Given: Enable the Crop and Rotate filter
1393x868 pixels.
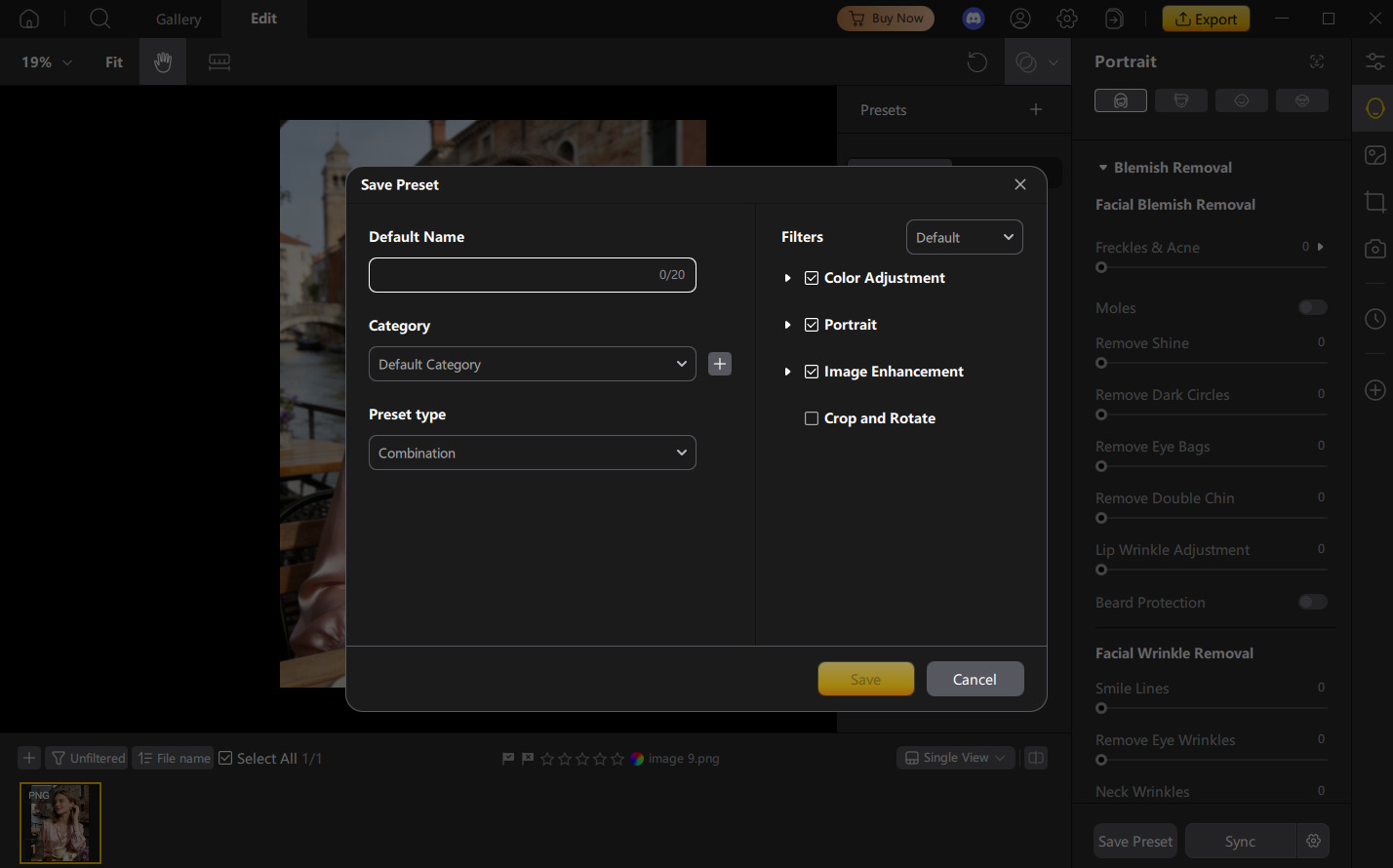Looking at the screenshot, I should (x=811, y=418).
